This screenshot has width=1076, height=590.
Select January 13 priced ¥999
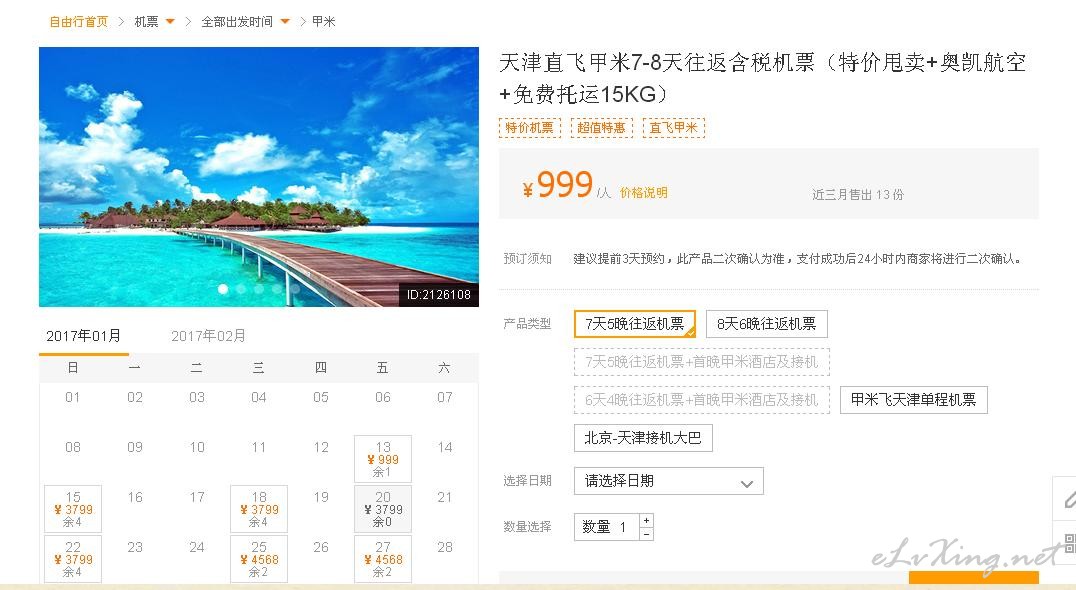[x=383, y=459]
